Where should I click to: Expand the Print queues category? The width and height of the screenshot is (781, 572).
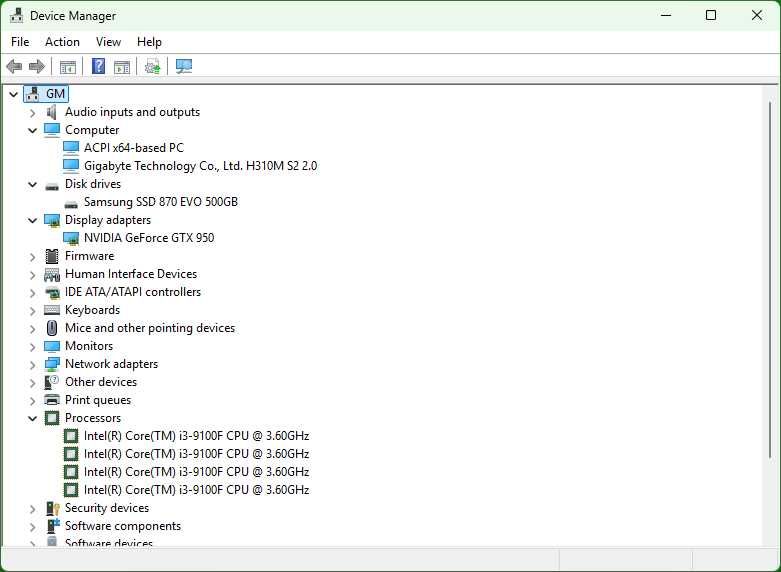point(32,401)
